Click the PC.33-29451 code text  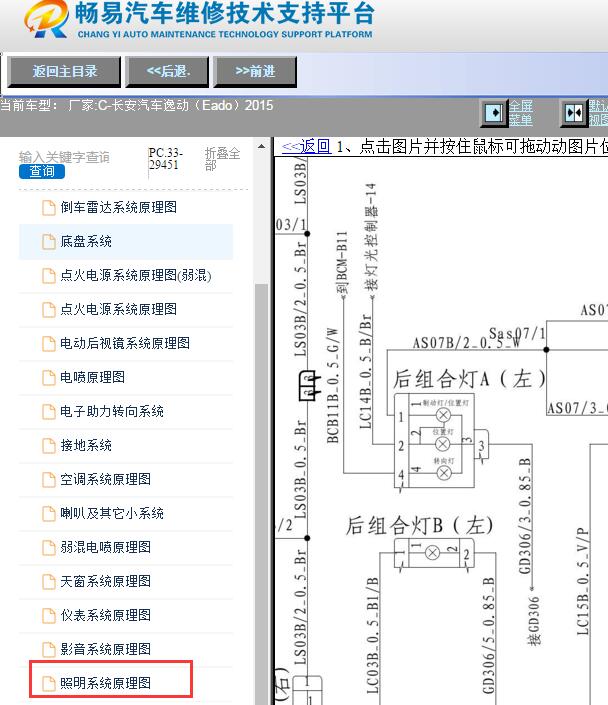click(x=165, y=159)
